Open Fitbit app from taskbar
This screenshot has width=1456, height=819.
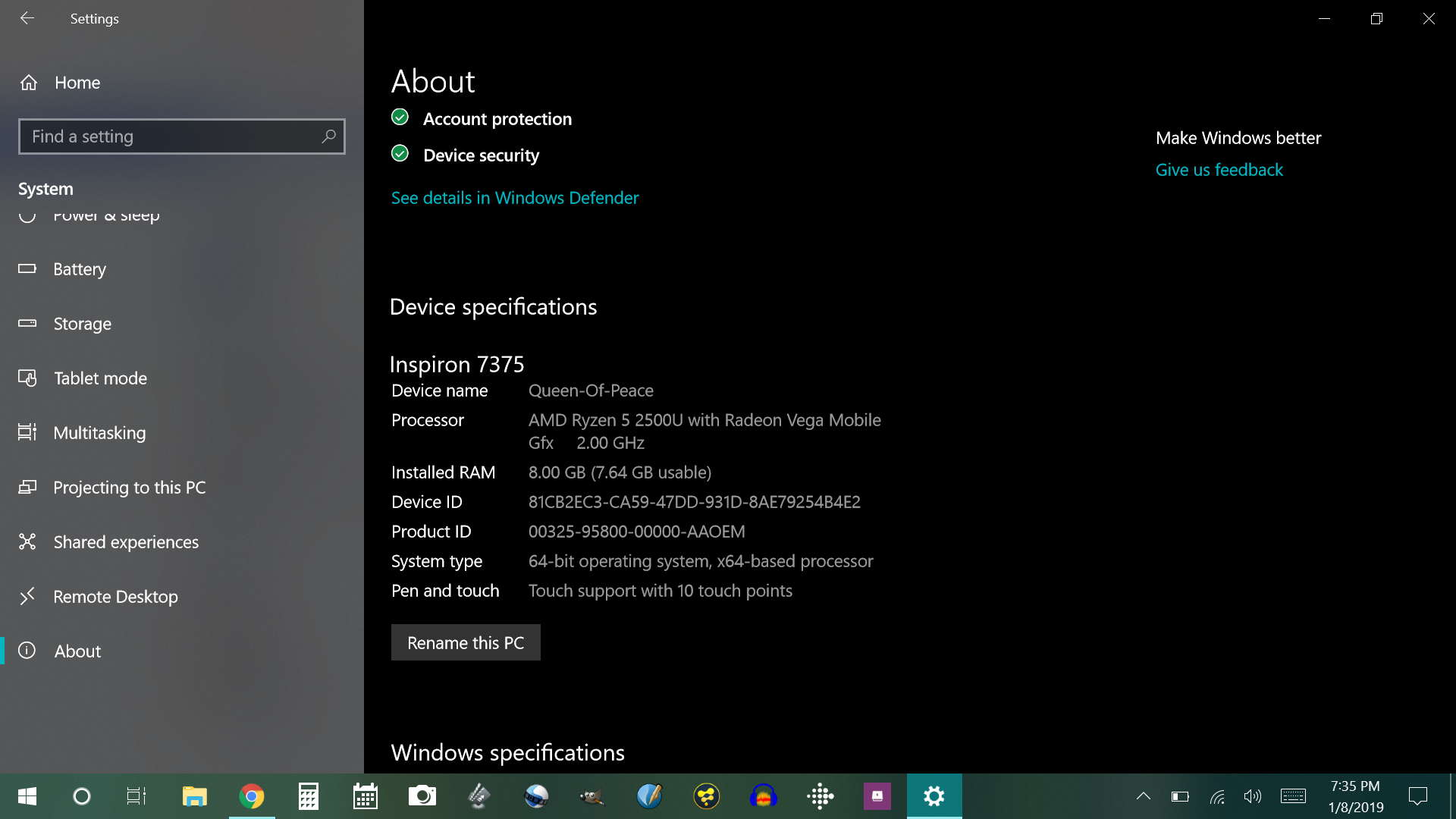821,796
